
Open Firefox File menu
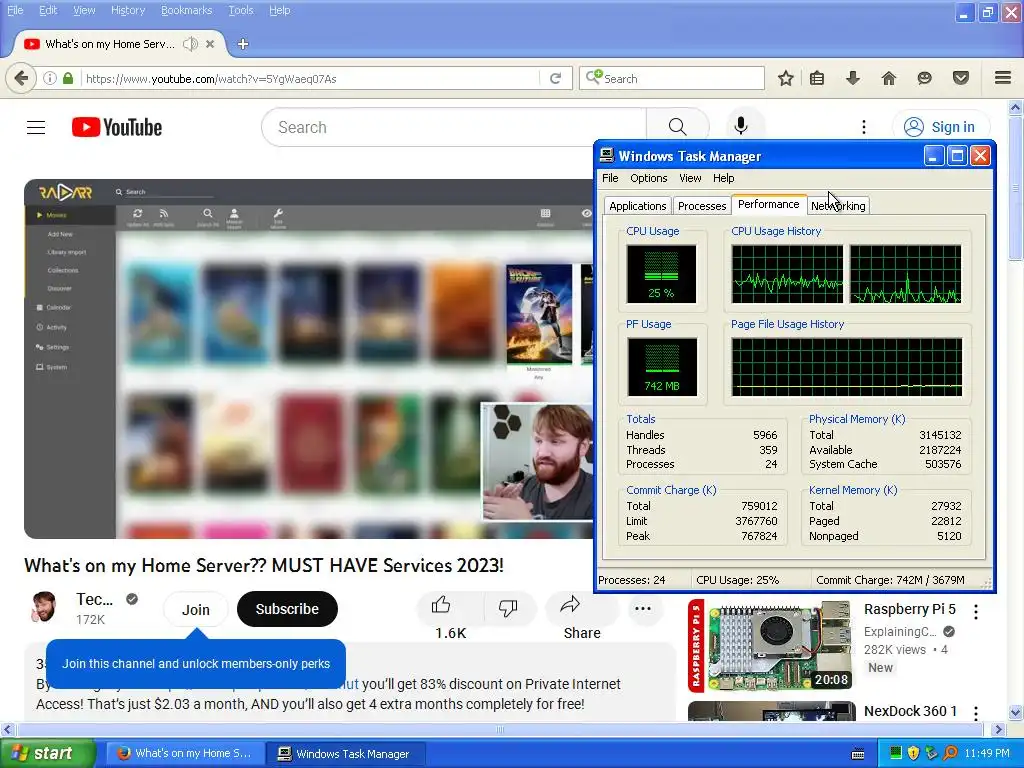(15, 10)
